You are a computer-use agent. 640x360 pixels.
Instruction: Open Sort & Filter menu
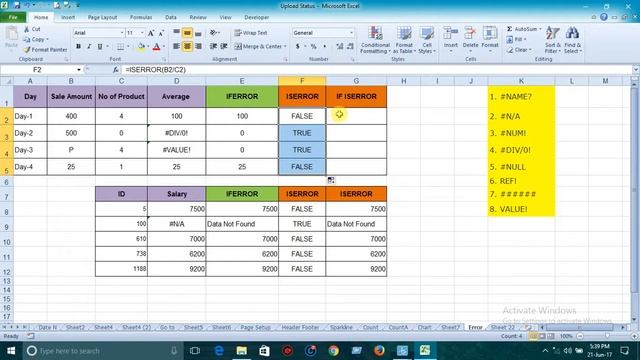pos(553,40)
